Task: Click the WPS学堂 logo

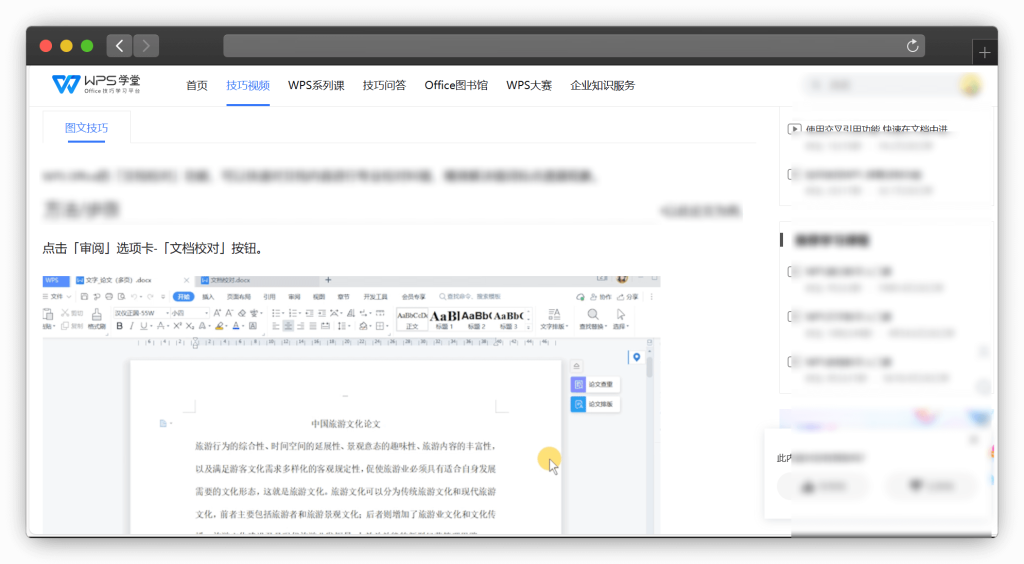Action: (96, 84)
